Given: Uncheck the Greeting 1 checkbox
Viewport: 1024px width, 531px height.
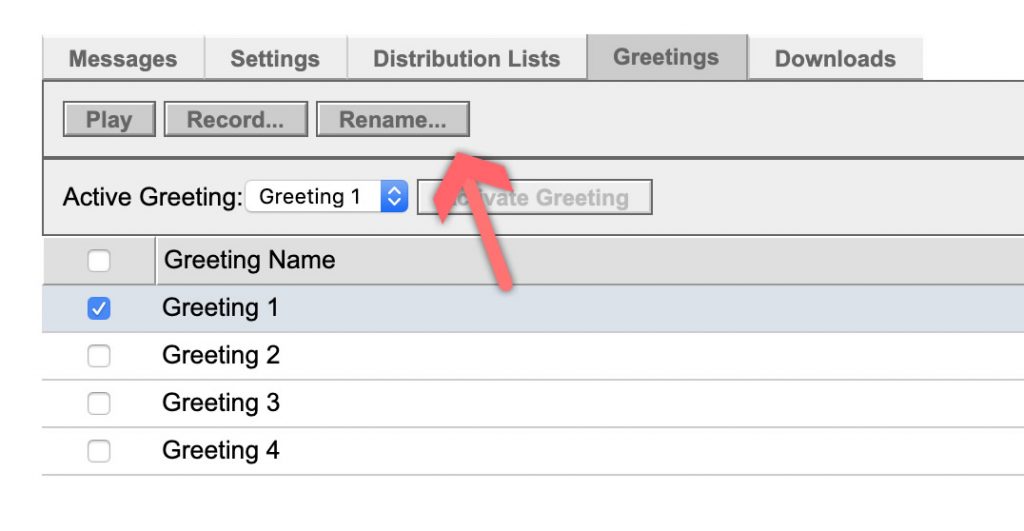Looking at the screenshot, I should 99,308.
